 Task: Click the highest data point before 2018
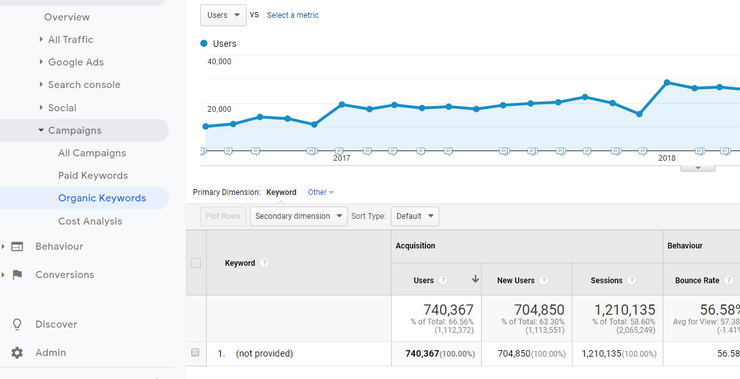(x=585, y=97)
